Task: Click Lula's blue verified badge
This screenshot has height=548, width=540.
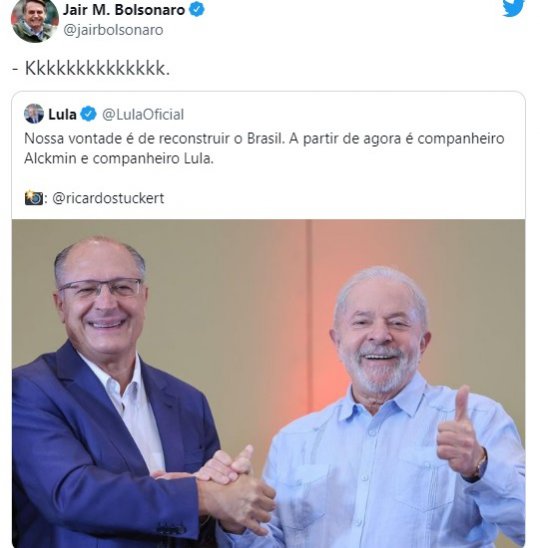Action: 88,114
